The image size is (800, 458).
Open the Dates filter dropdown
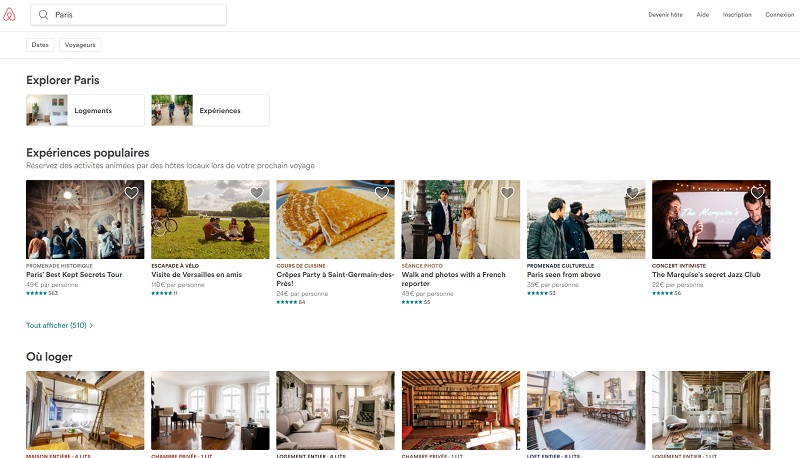pyautogui.click(x=40, y=45)
